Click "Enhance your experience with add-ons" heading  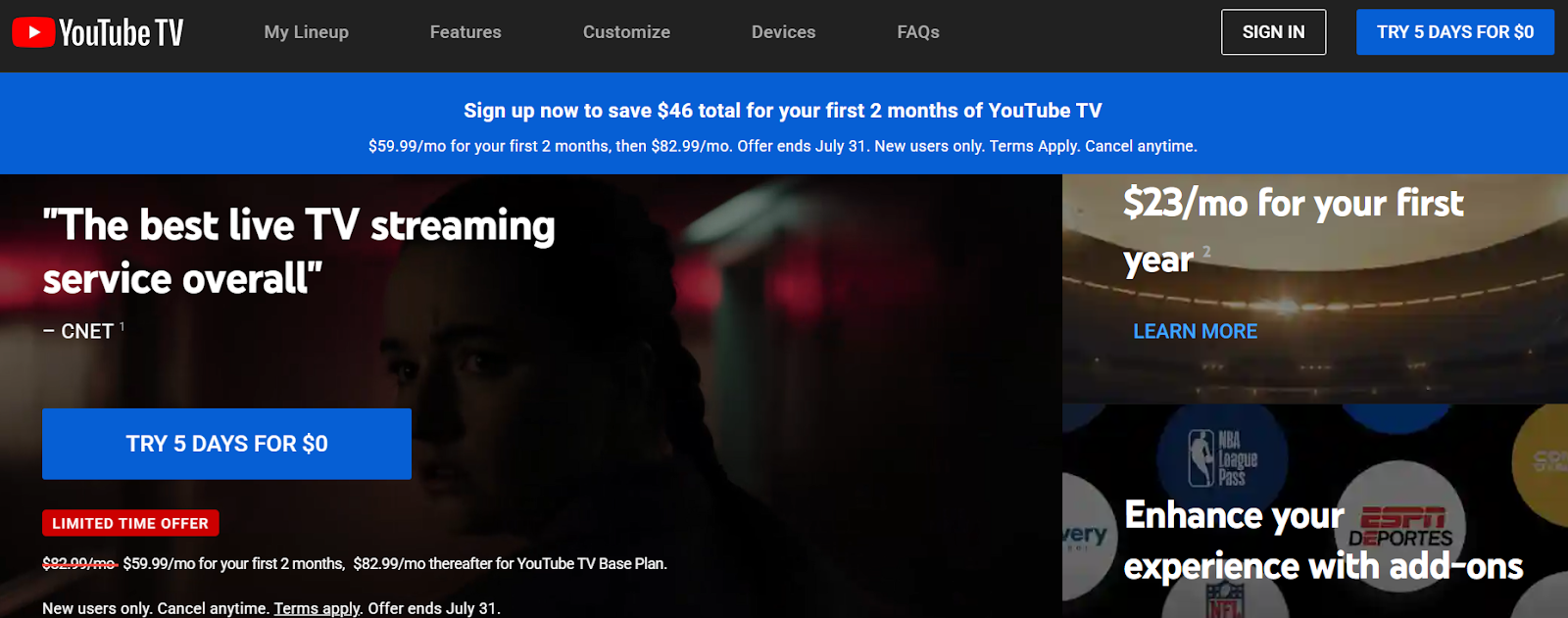coord(1323,541)
